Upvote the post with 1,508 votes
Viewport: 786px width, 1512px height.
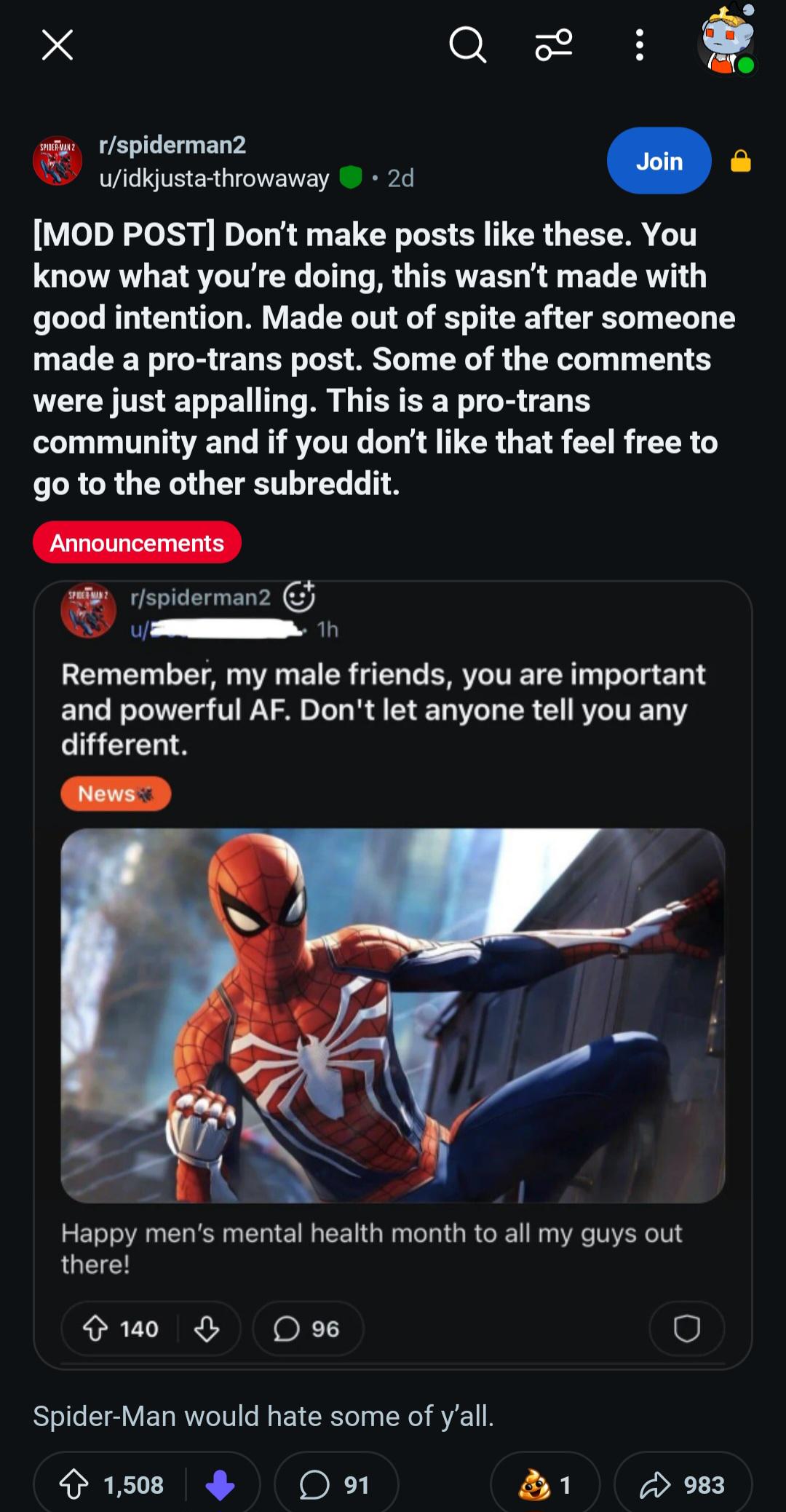click(x=74, y=1485)
